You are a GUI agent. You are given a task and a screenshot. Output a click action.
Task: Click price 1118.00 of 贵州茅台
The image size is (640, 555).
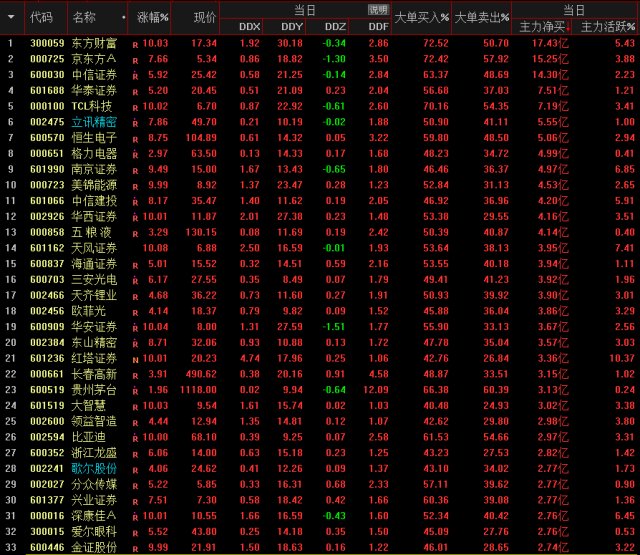[x=198, y=390]
